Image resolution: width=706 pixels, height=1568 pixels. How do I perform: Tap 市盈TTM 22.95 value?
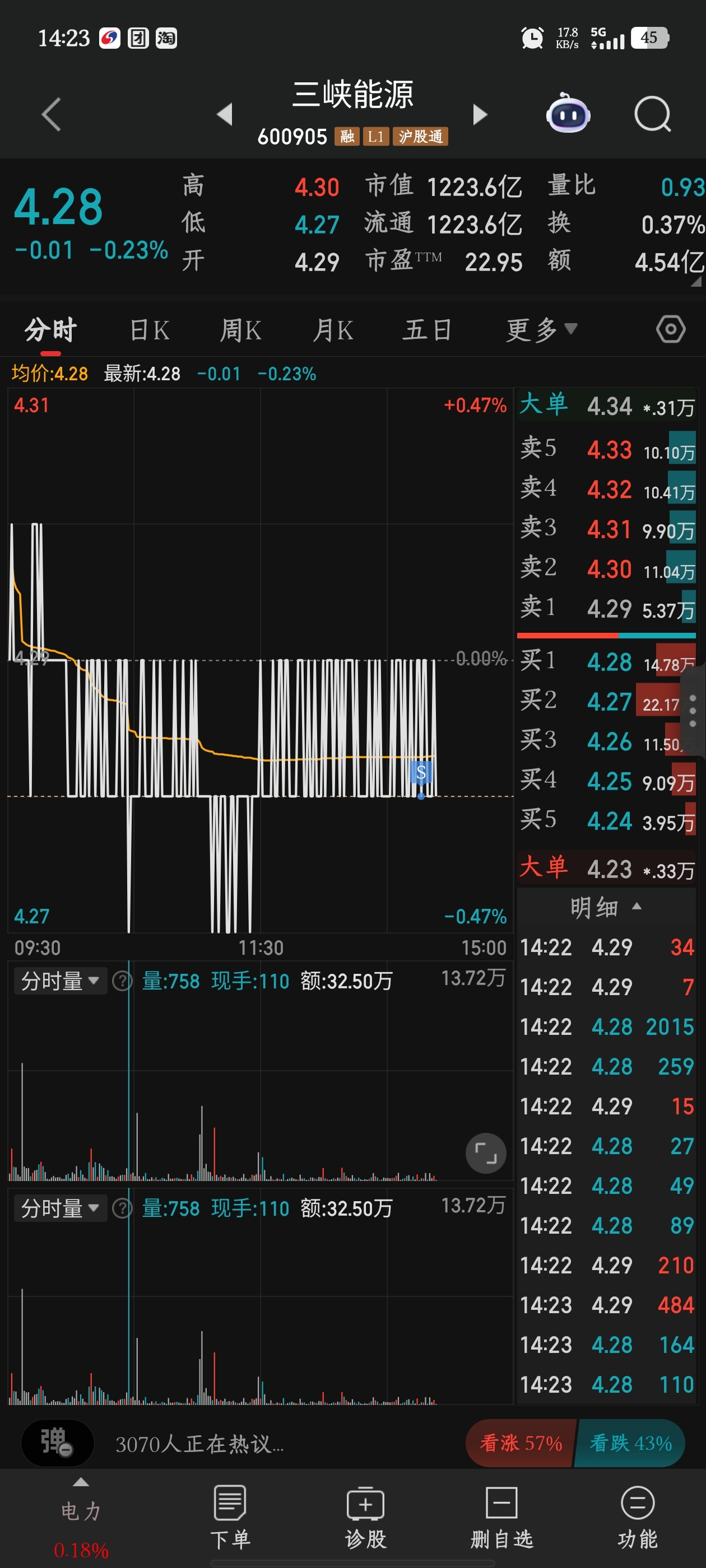(x=494, y=262)
